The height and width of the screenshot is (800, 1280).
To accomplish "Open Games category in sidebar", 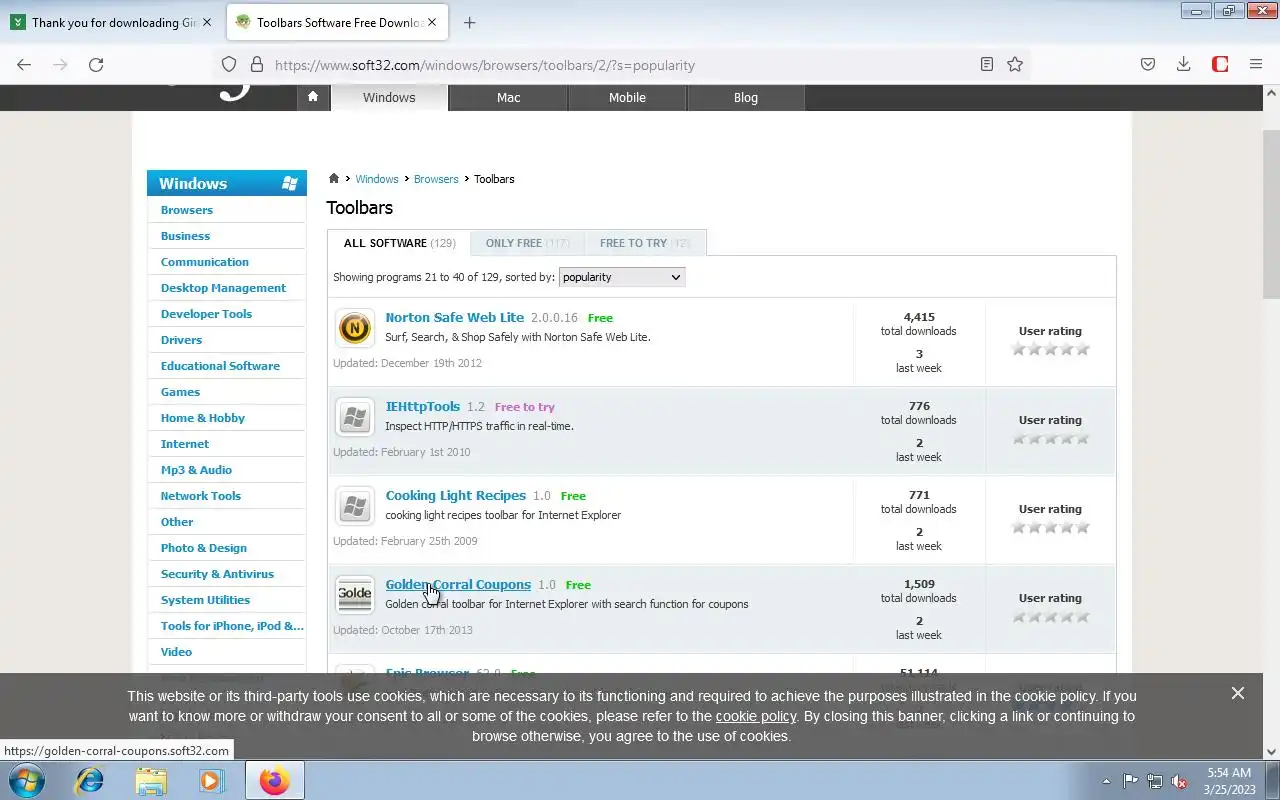I will pos(180,392).
